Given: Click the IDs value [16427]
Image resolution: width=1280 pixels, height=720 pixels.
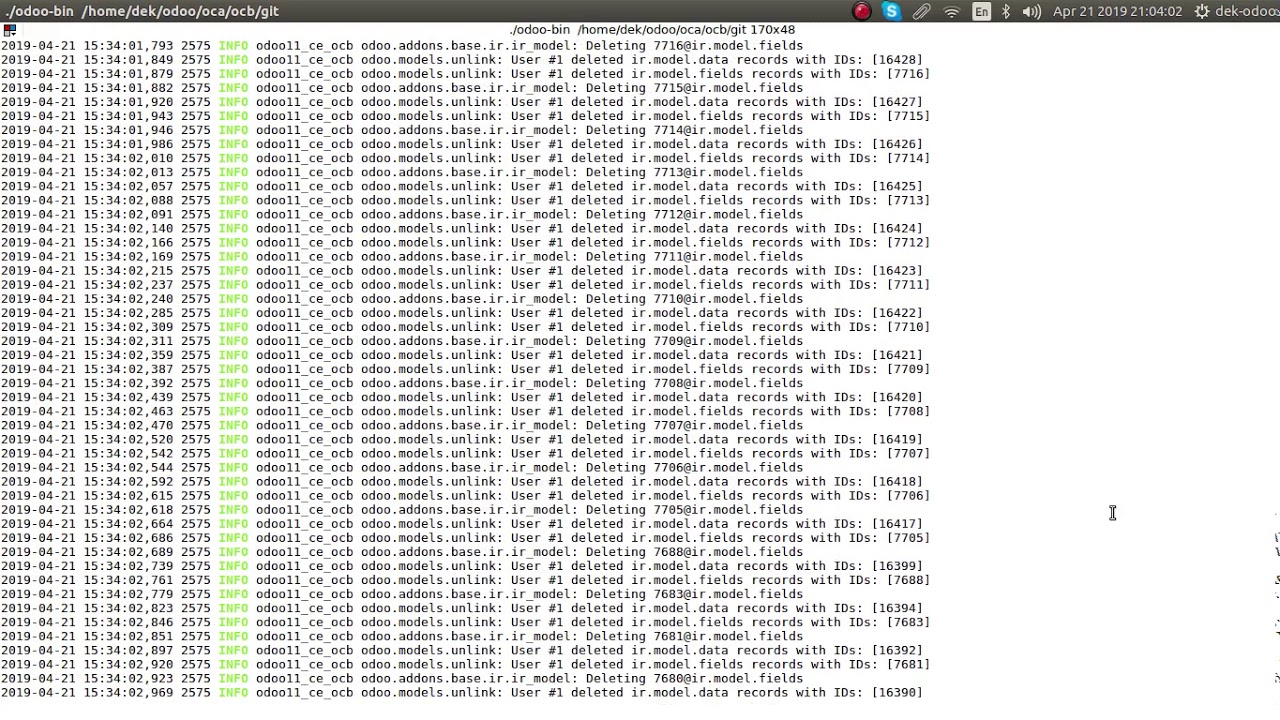Looking at the screenshot, I should 897,102.
